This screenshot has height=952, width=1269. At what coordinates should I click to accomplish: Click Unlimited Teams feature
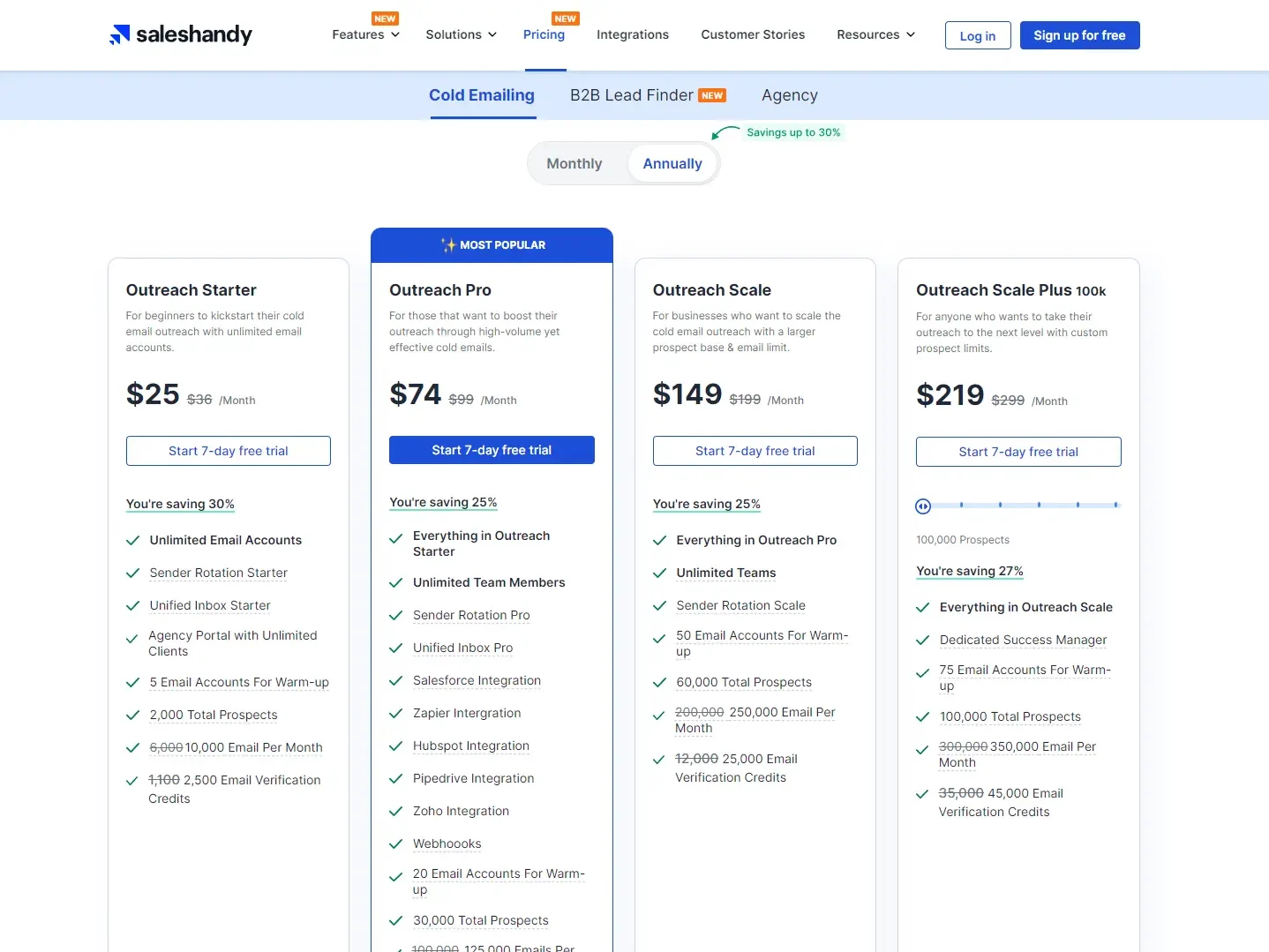point(726,573)
